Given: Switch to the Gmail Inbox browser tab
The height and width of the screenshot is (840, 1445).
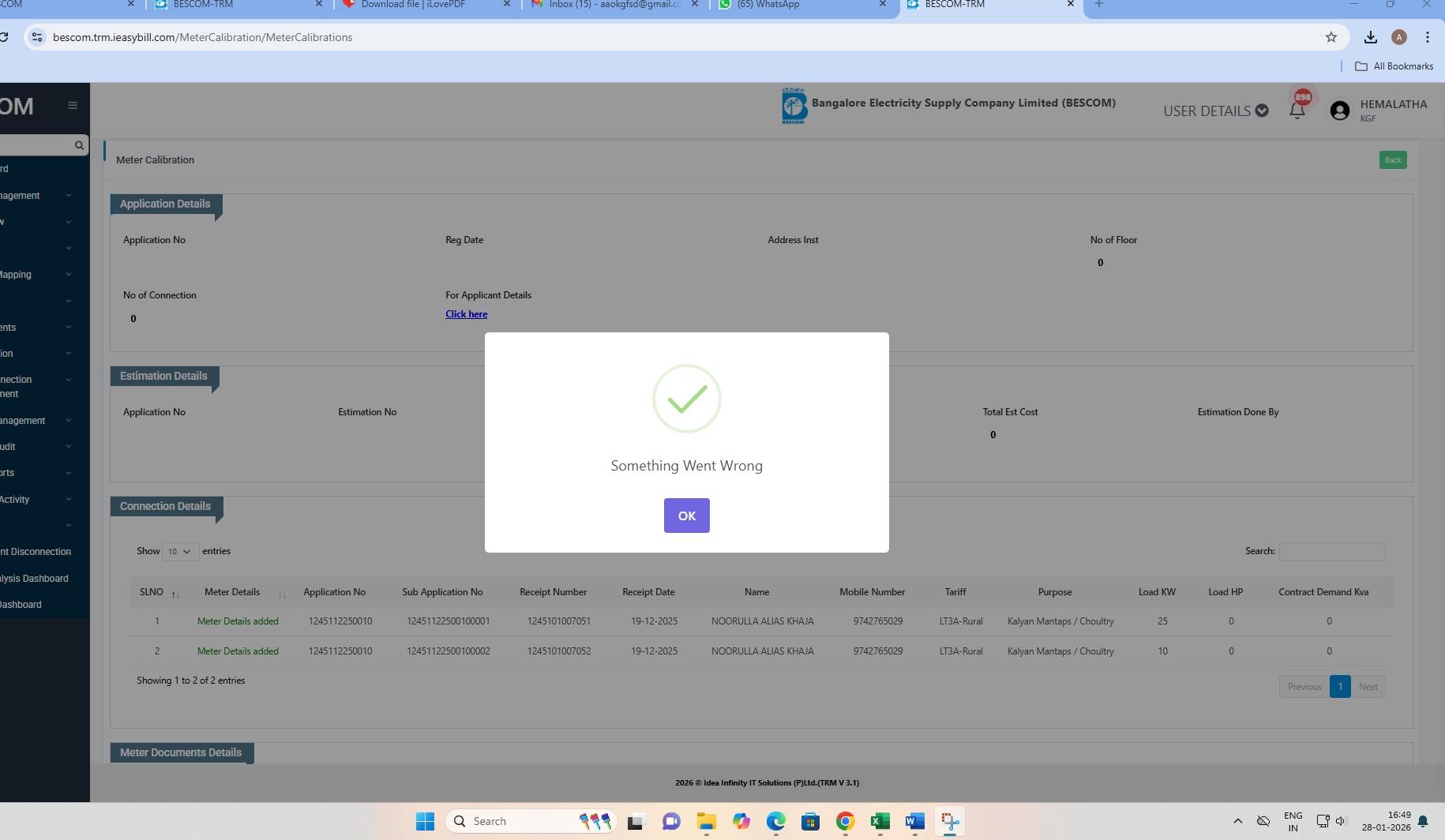Looking at the screenshot, I should point(616,5).
